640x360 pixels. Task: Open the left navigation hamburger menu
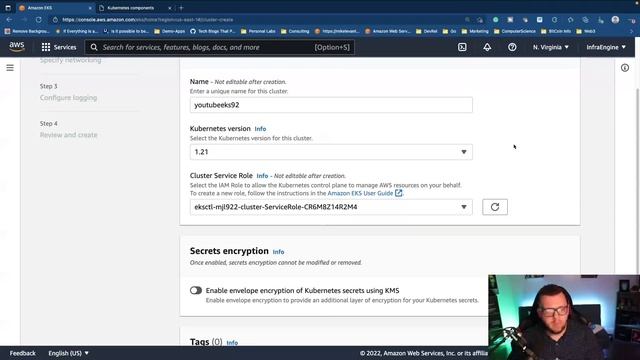click(10, 68)
